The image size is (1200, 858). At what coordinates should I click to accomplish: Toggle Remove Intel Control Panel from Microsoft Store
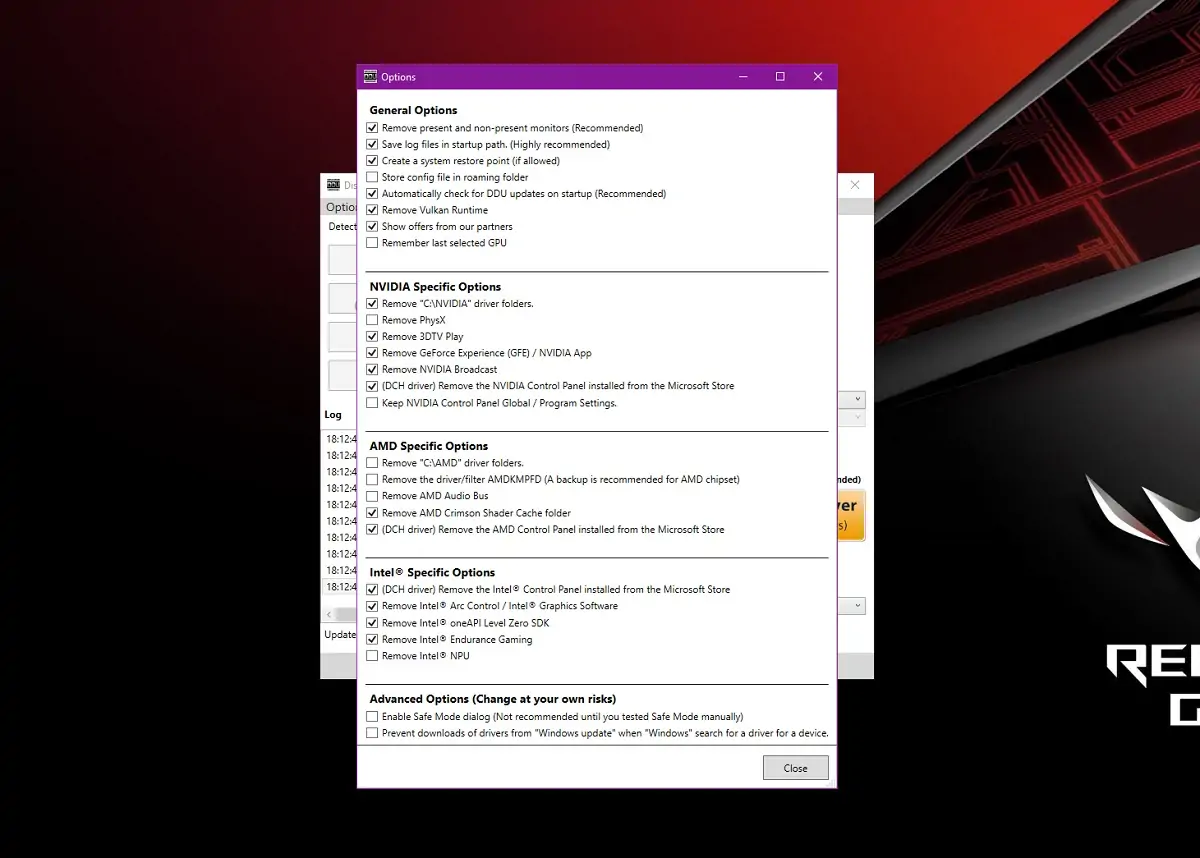pos(372,590)
